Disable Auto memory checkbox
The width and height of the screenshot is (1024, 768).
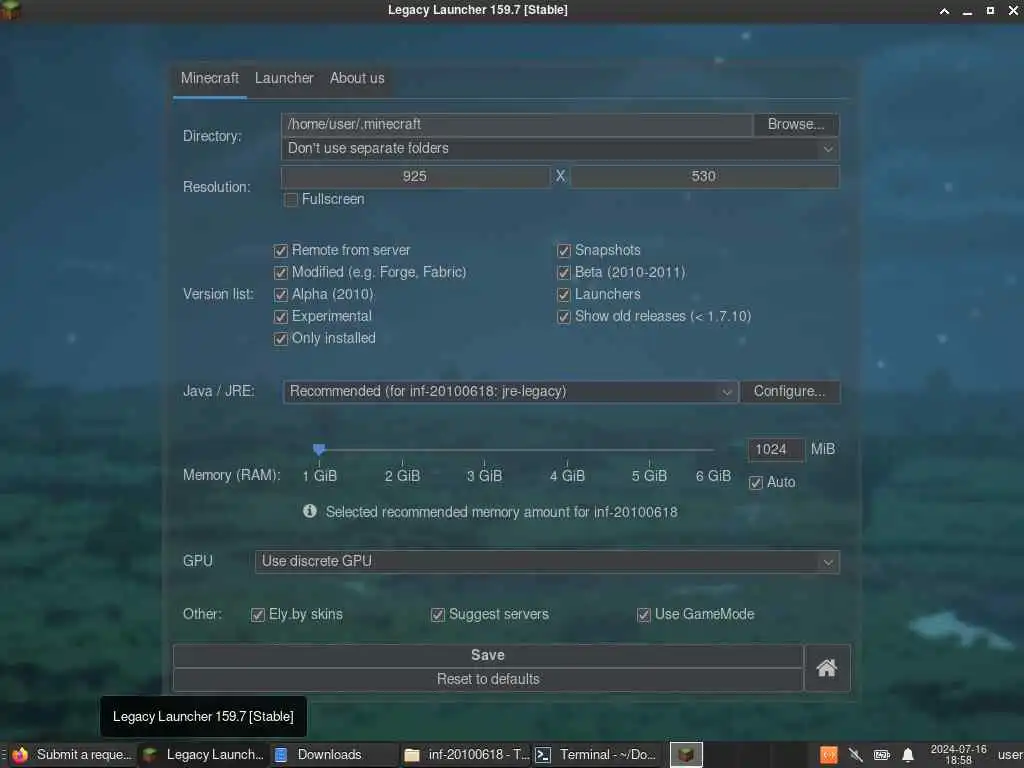[x=756, y=483]
